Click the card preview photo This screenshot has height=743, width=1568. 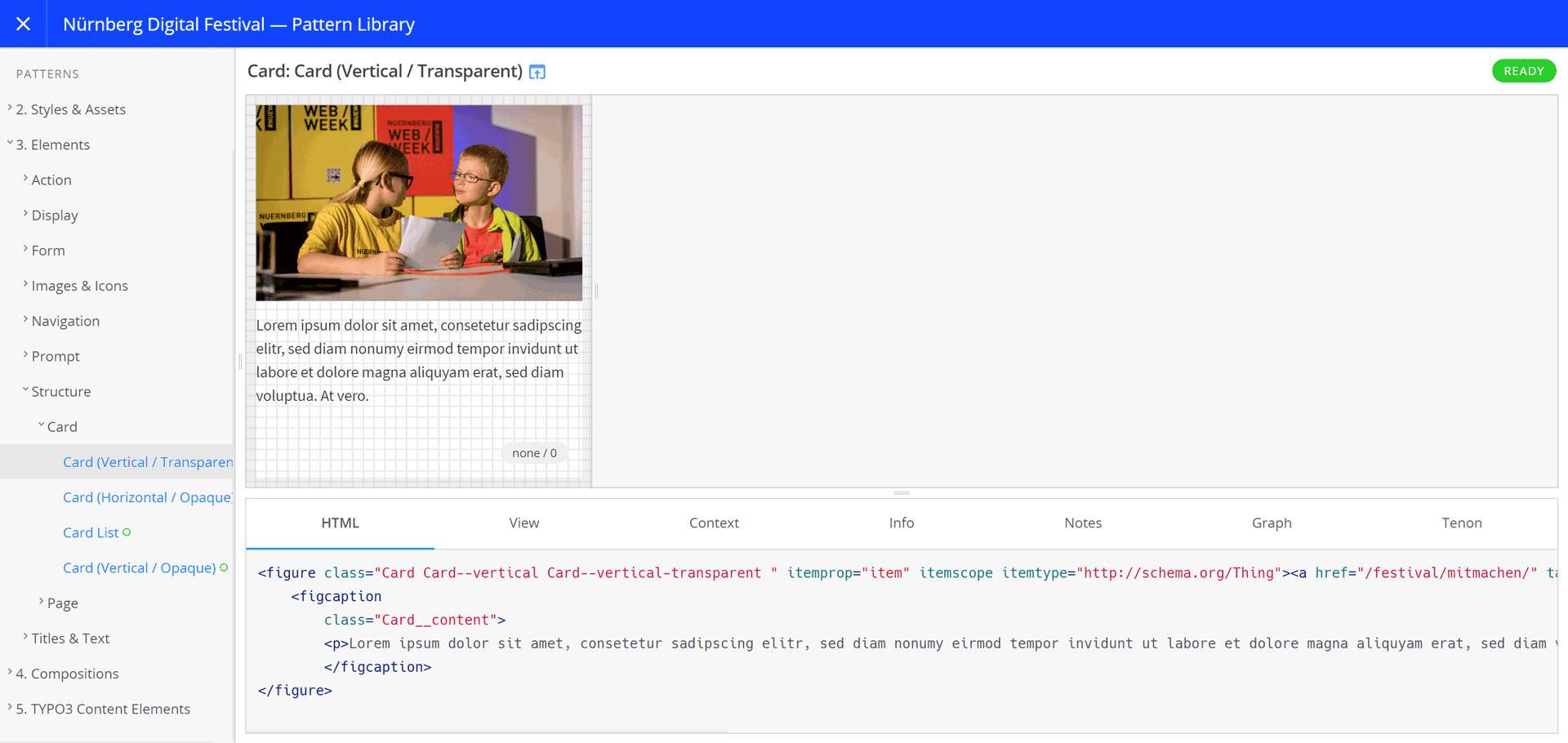pyautogui.click(x=419, y=202)
